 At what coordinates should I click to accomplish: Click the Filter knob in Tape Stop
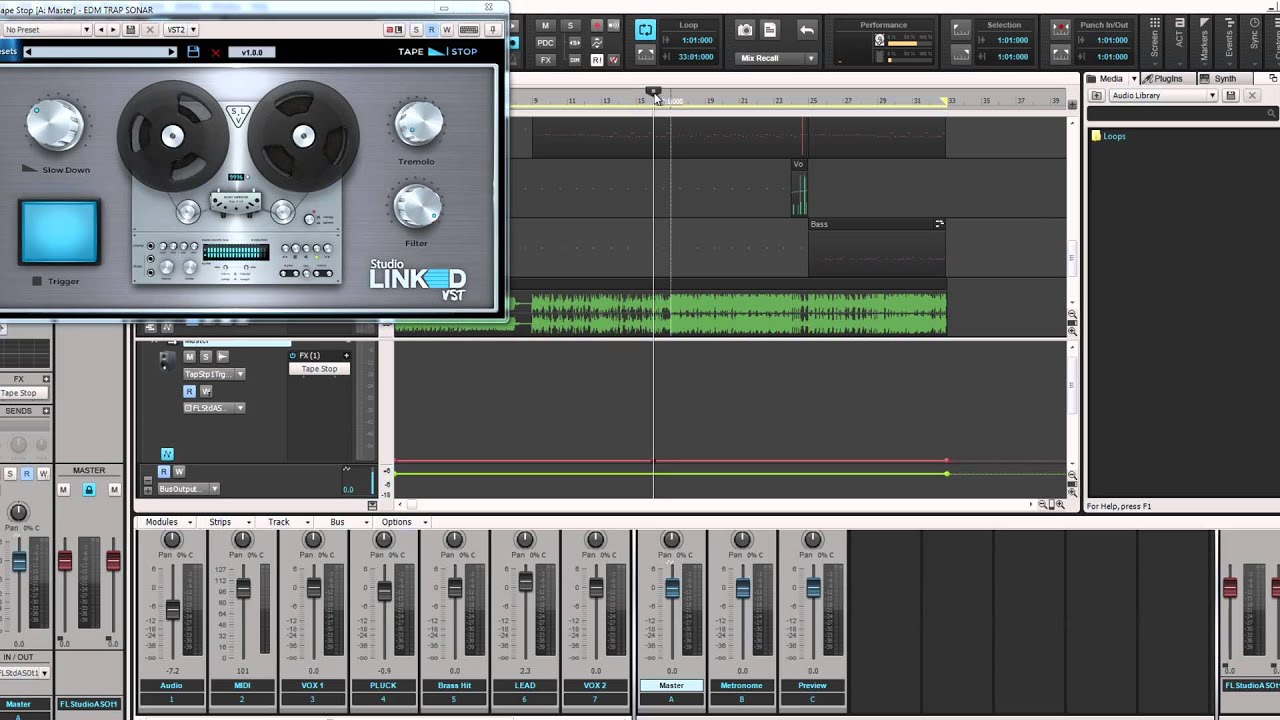tap(417, 205)
